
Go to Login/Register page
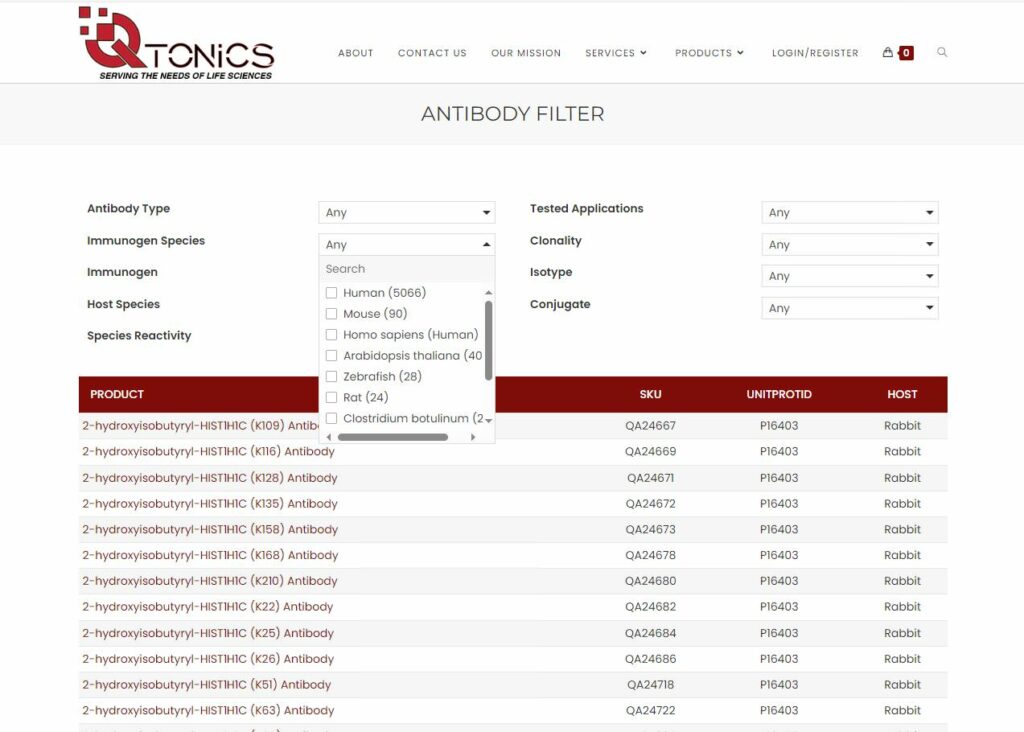(815, 53)
